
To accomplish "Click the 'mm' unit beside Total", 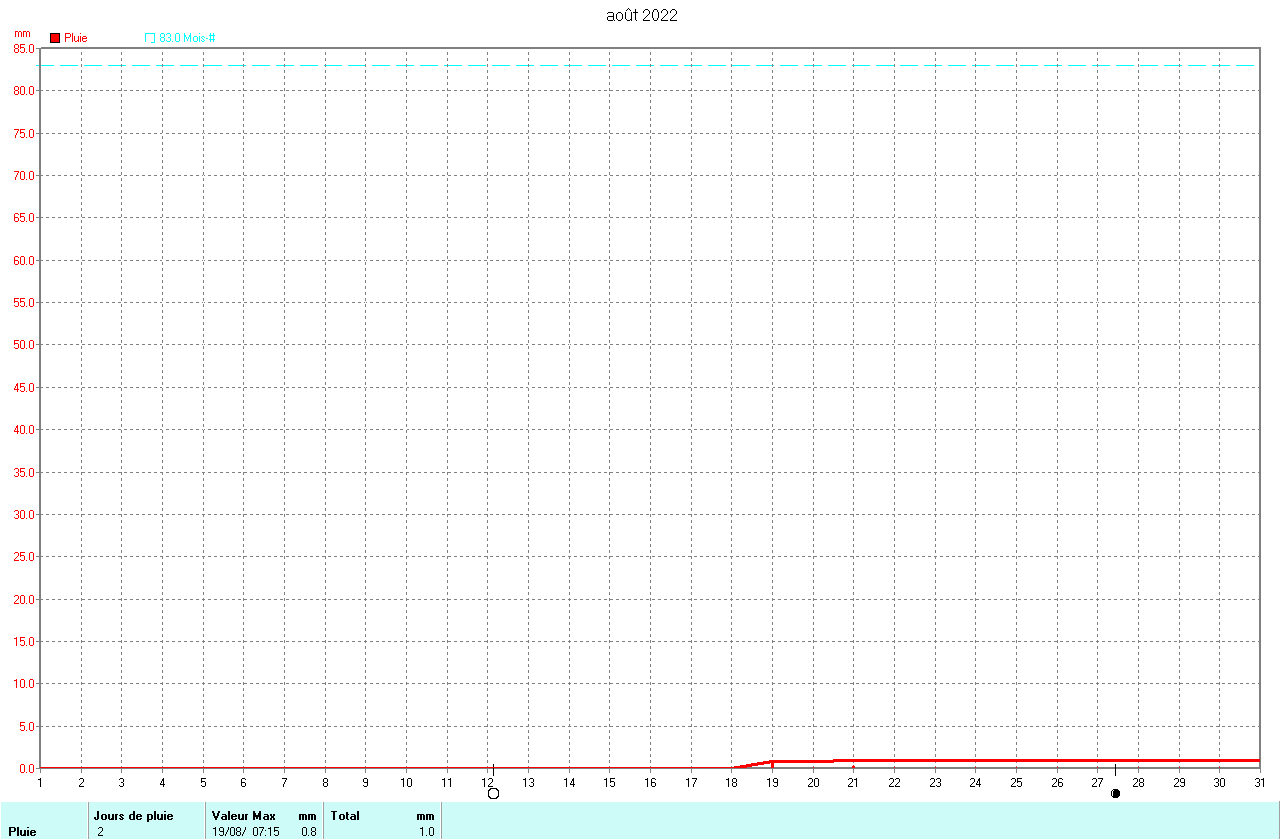I will (x=426, y=816).
